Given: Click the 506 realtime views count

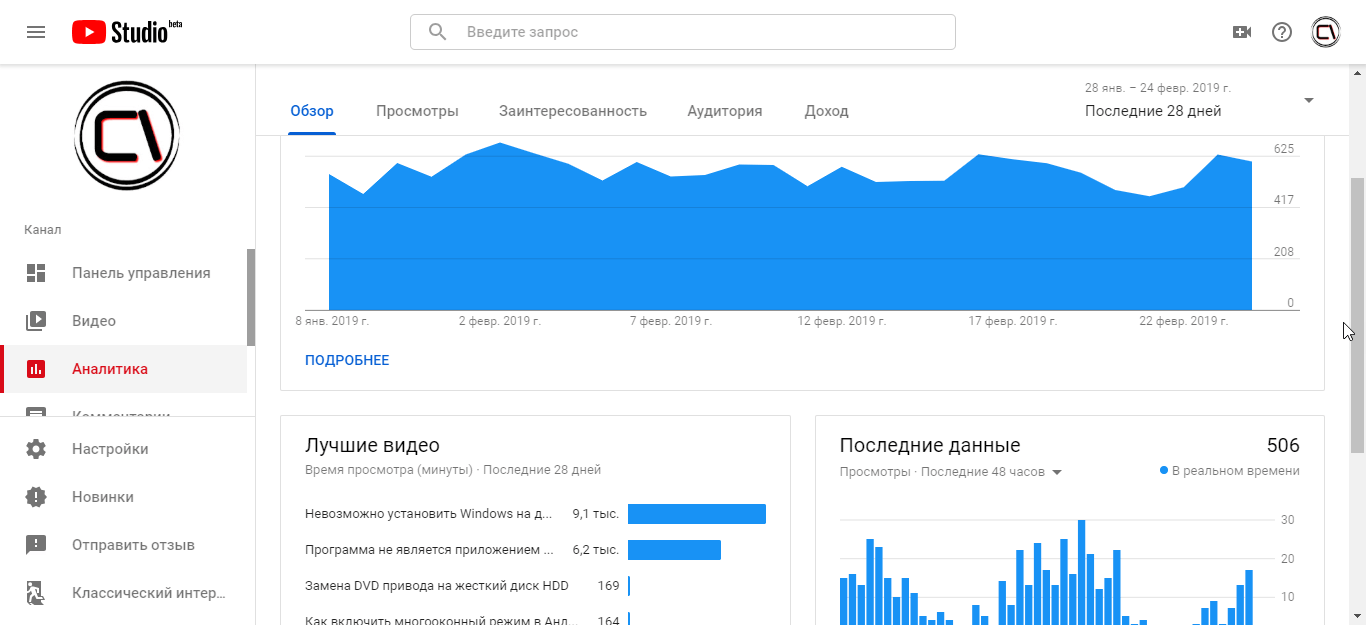Looking at the screenshot, I should click(1283, 446).
